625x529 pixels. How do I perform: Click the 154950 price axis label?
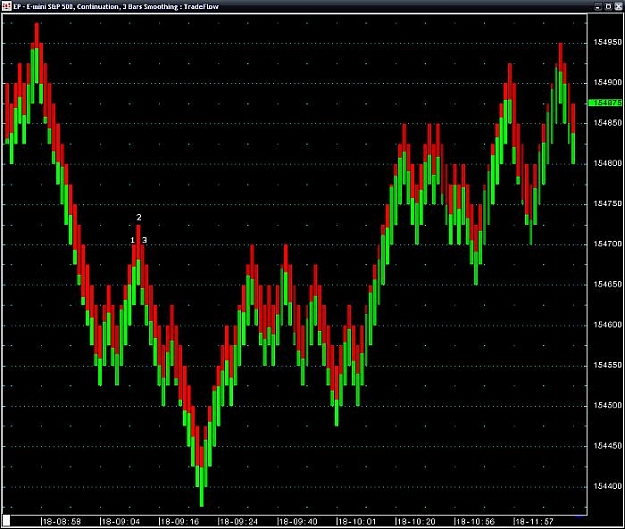click(607, 42)
